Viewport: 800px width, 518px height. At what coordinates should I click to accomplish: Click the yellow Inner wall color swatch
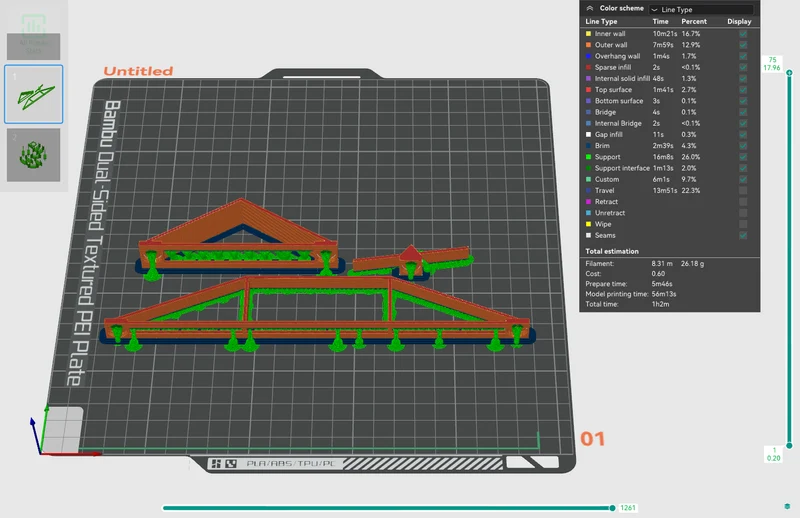(x=588, y=34)
